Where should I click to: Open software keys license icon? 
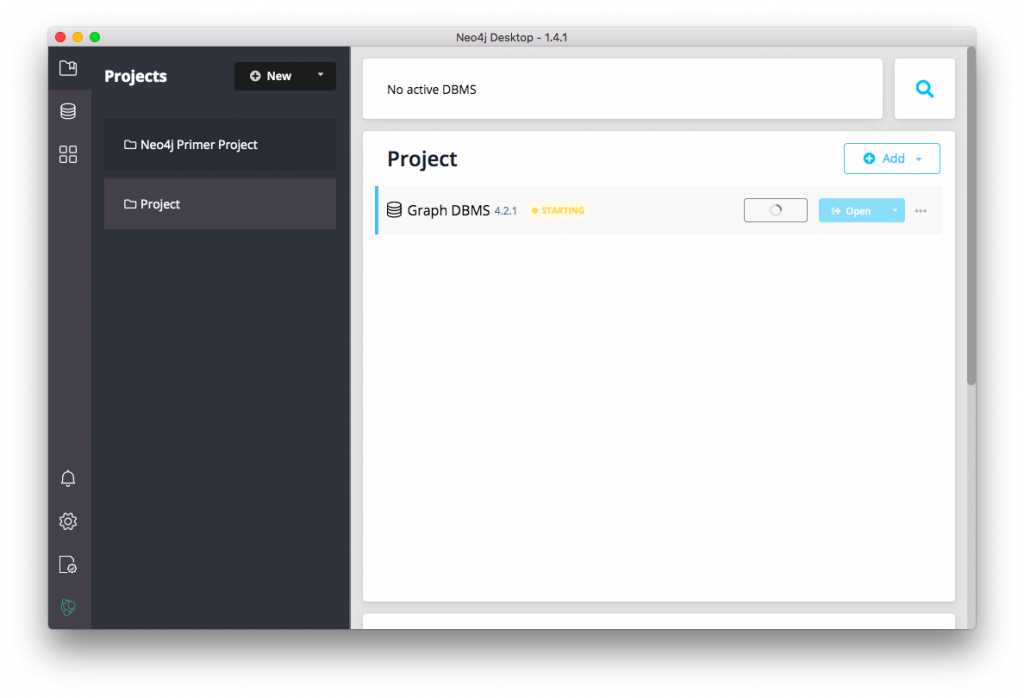click(68, 565)
